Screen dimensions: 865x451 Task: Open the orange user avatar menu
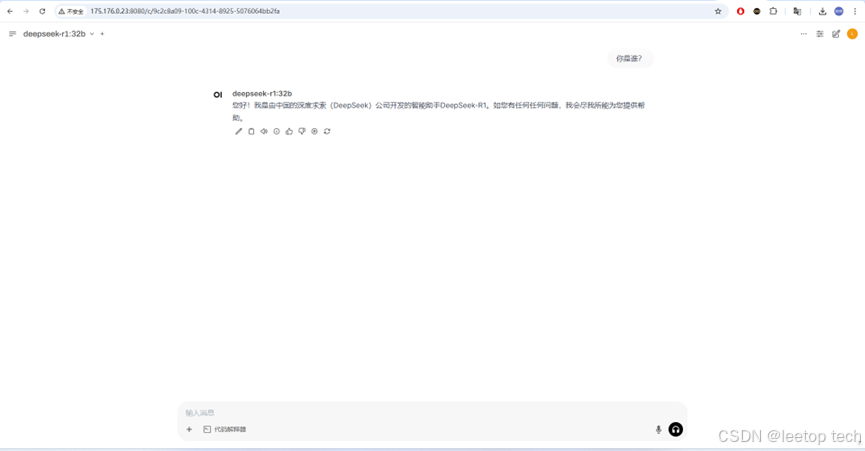[x=852, y=34]
